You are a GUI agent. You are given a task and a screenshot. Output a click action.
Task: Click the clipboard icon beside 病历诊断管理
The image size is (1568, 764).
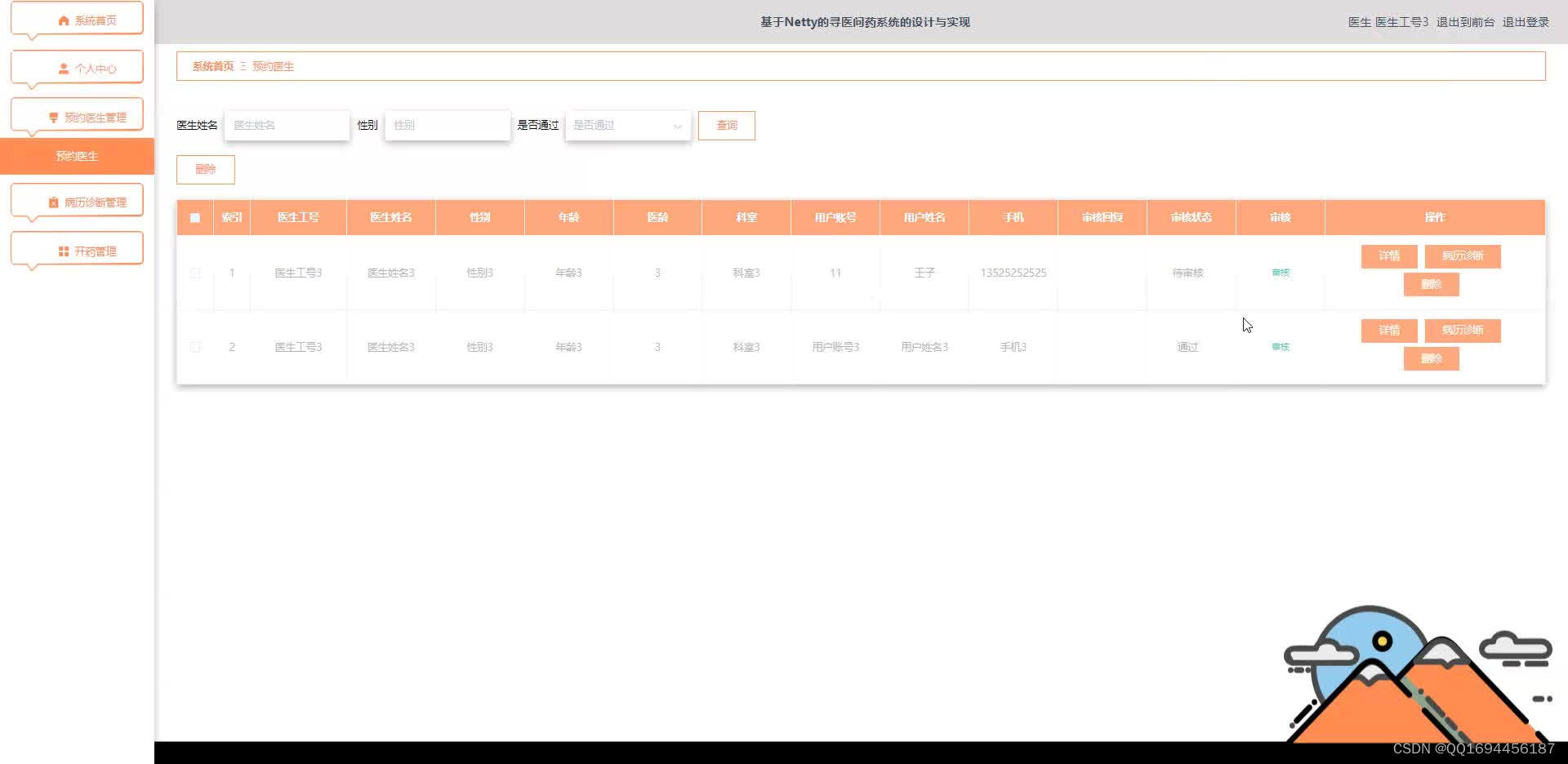[x=54, y=202]
